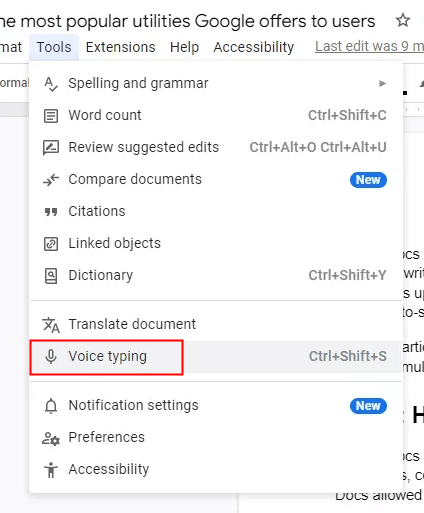Click the Review suggested edits icon
The width and height of the screenshot is (424, 513).
[51, 148]
